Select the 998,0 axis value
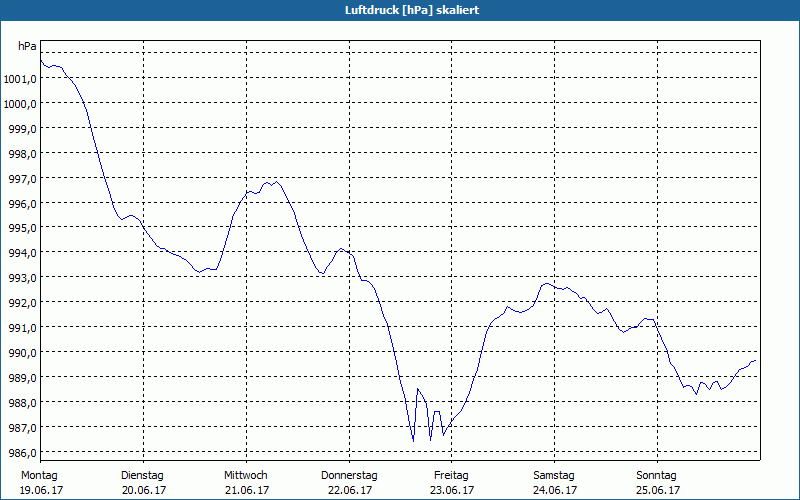Image resolution: width=800 pixels, height=500 pixels. pos(22,154)
